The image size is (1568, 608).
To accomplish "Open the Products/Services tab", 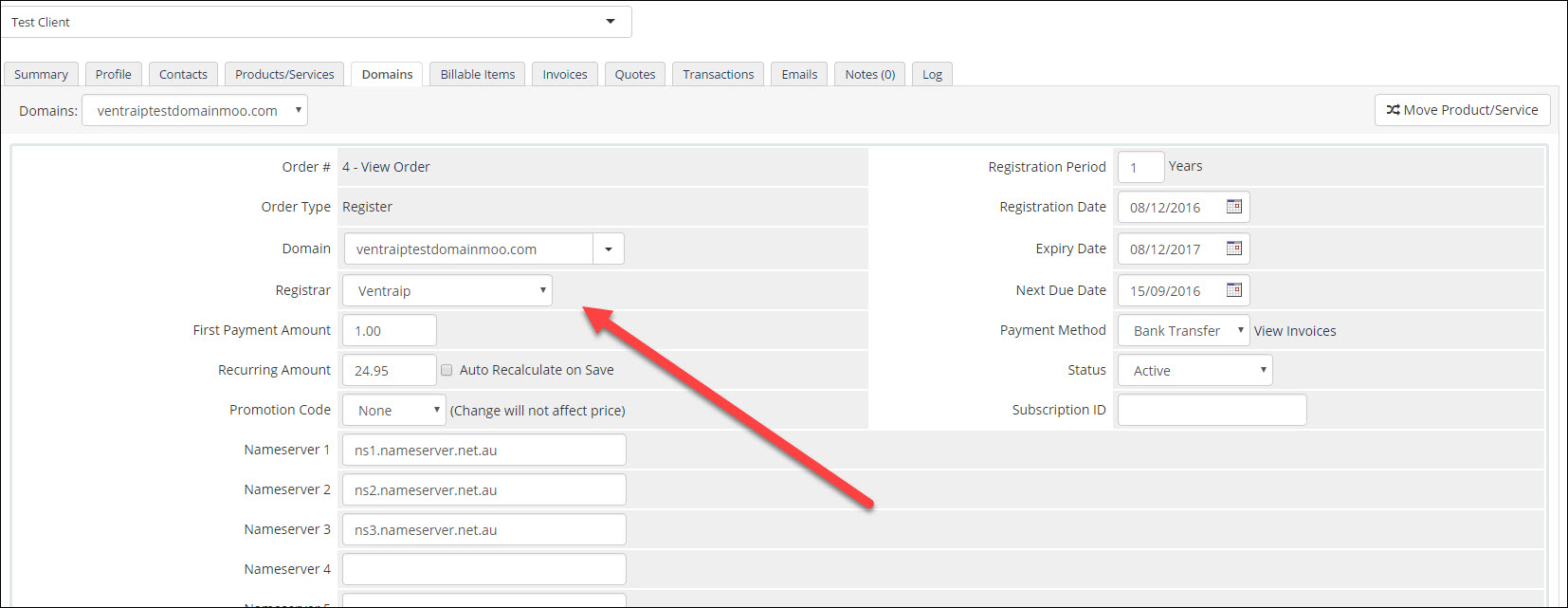I will pyautogui.click(x=284, y=74).
